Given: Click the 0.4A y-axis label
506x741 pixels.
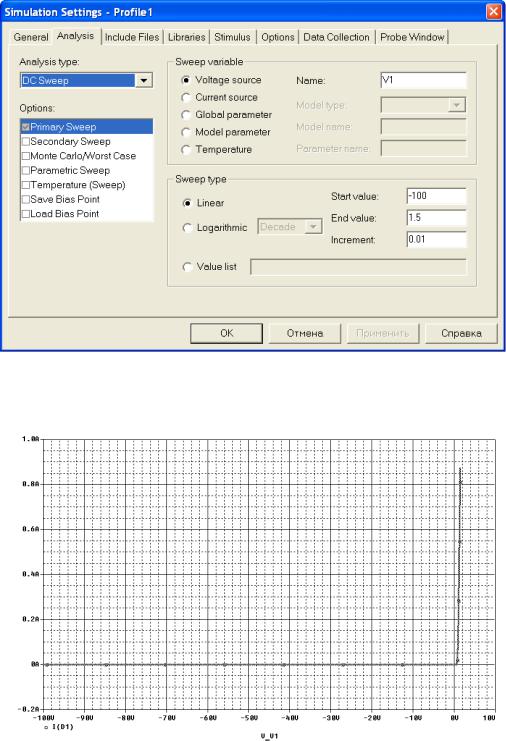Looking at the screenshot, I should (x=30, y=574).
